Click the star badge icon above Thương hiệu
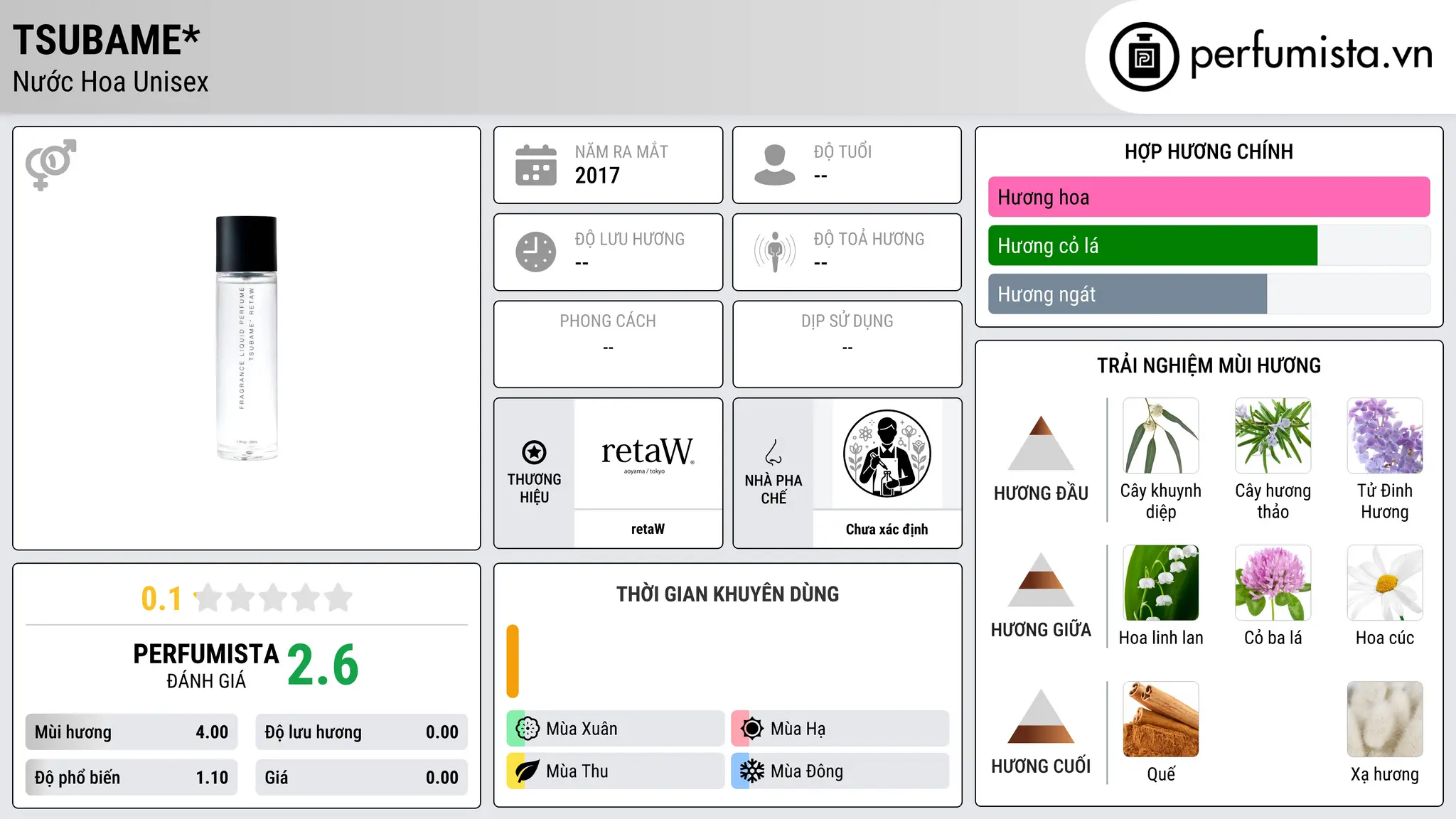 (x=534, y=451)
